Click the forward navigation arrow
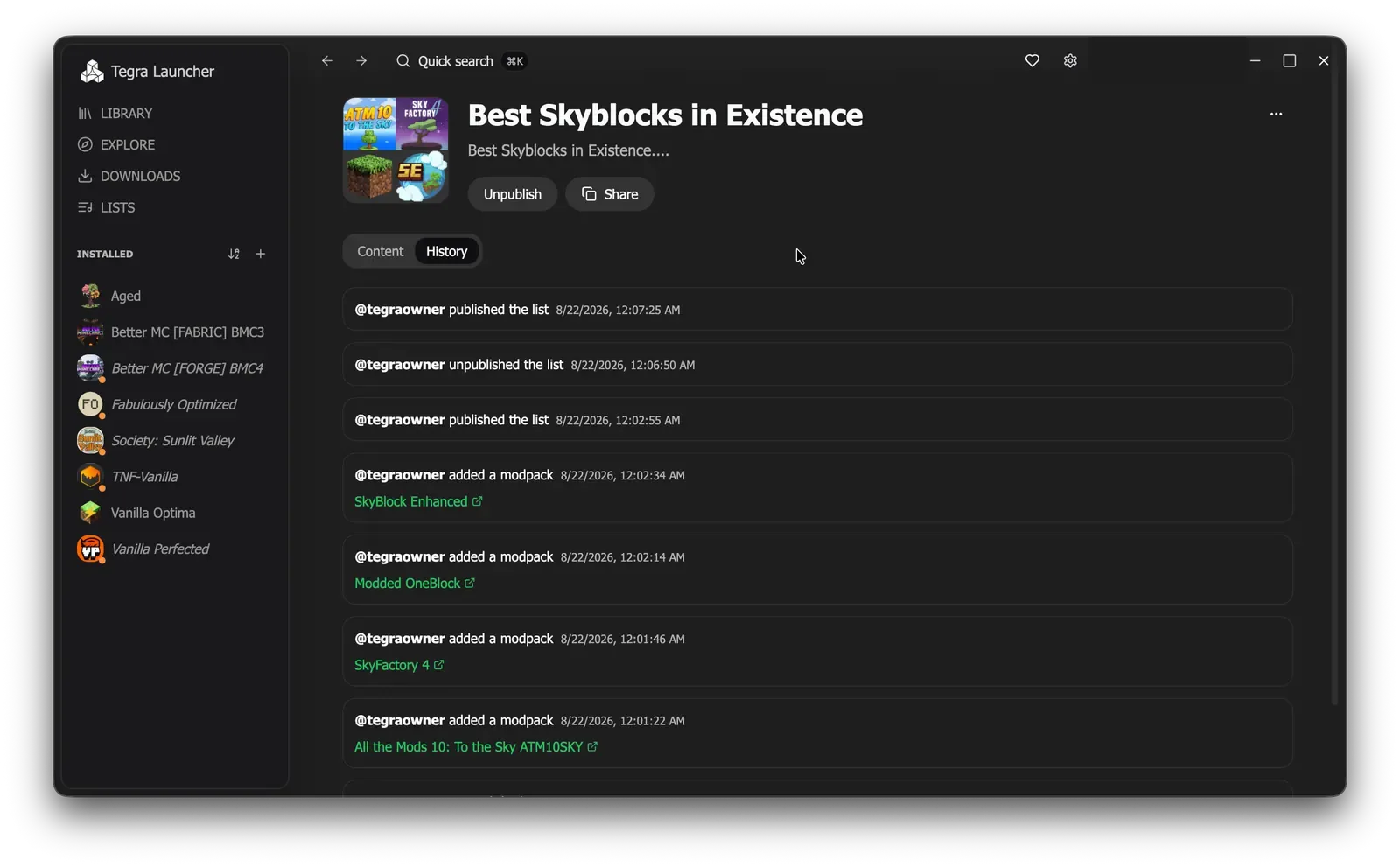This screenshot has width=1400, height=867. click(361, 61)
